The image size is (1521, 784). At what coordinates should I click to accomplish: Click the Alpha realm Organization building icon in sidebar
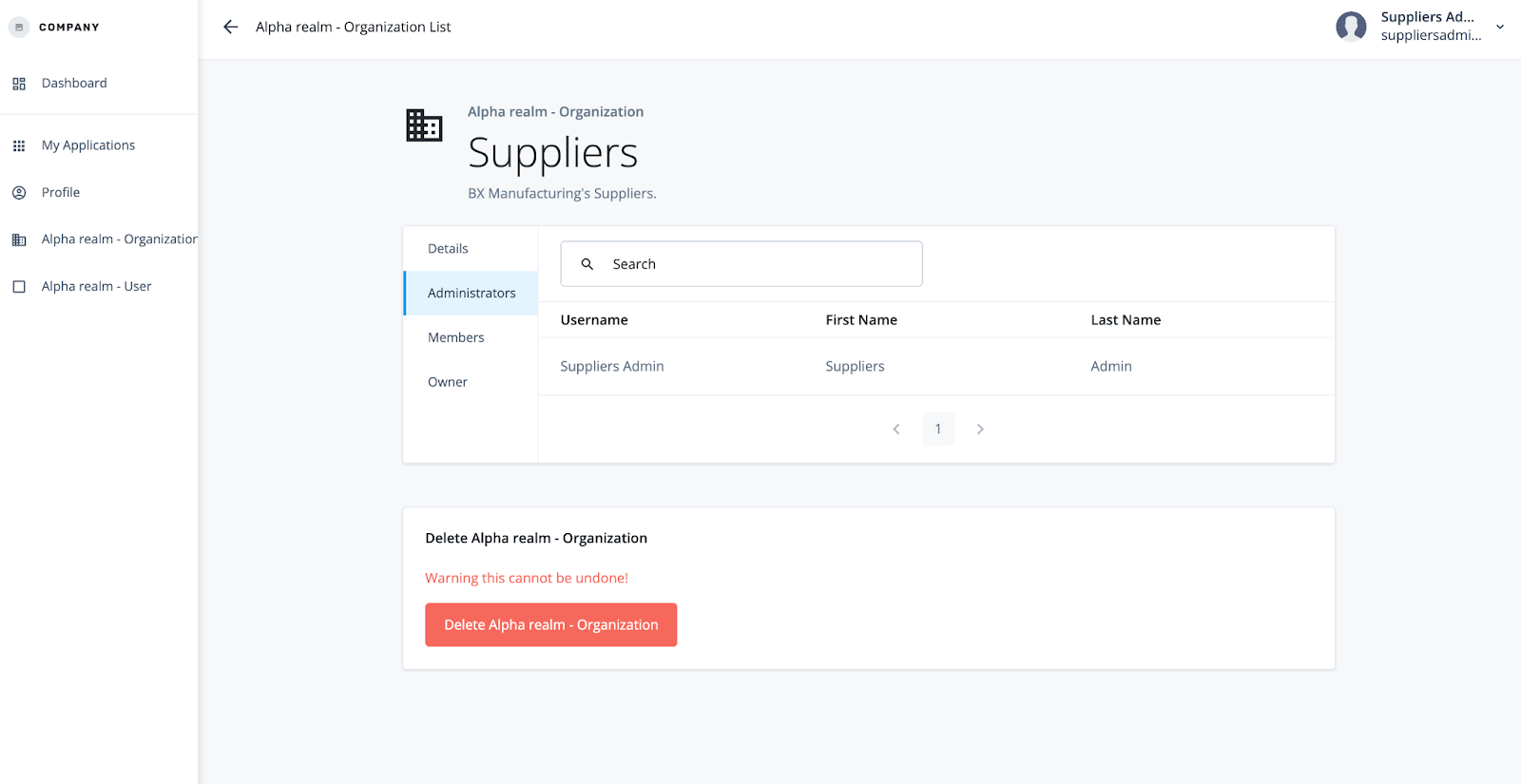point(19,239)
